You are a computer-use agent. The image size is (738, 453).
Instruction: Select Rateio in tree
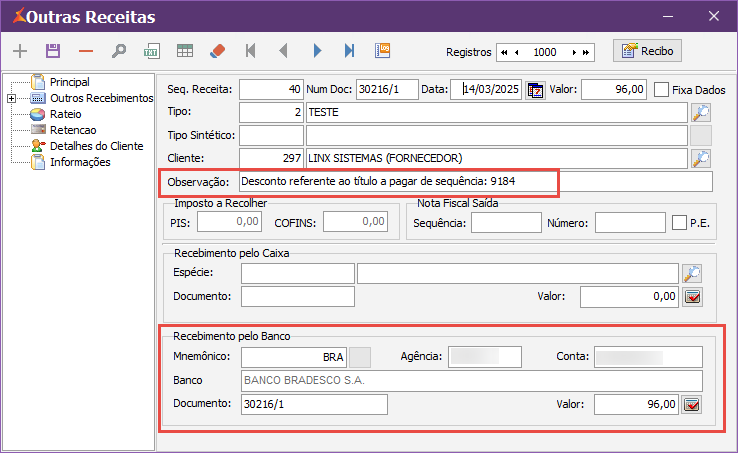(x=65, y=114)
